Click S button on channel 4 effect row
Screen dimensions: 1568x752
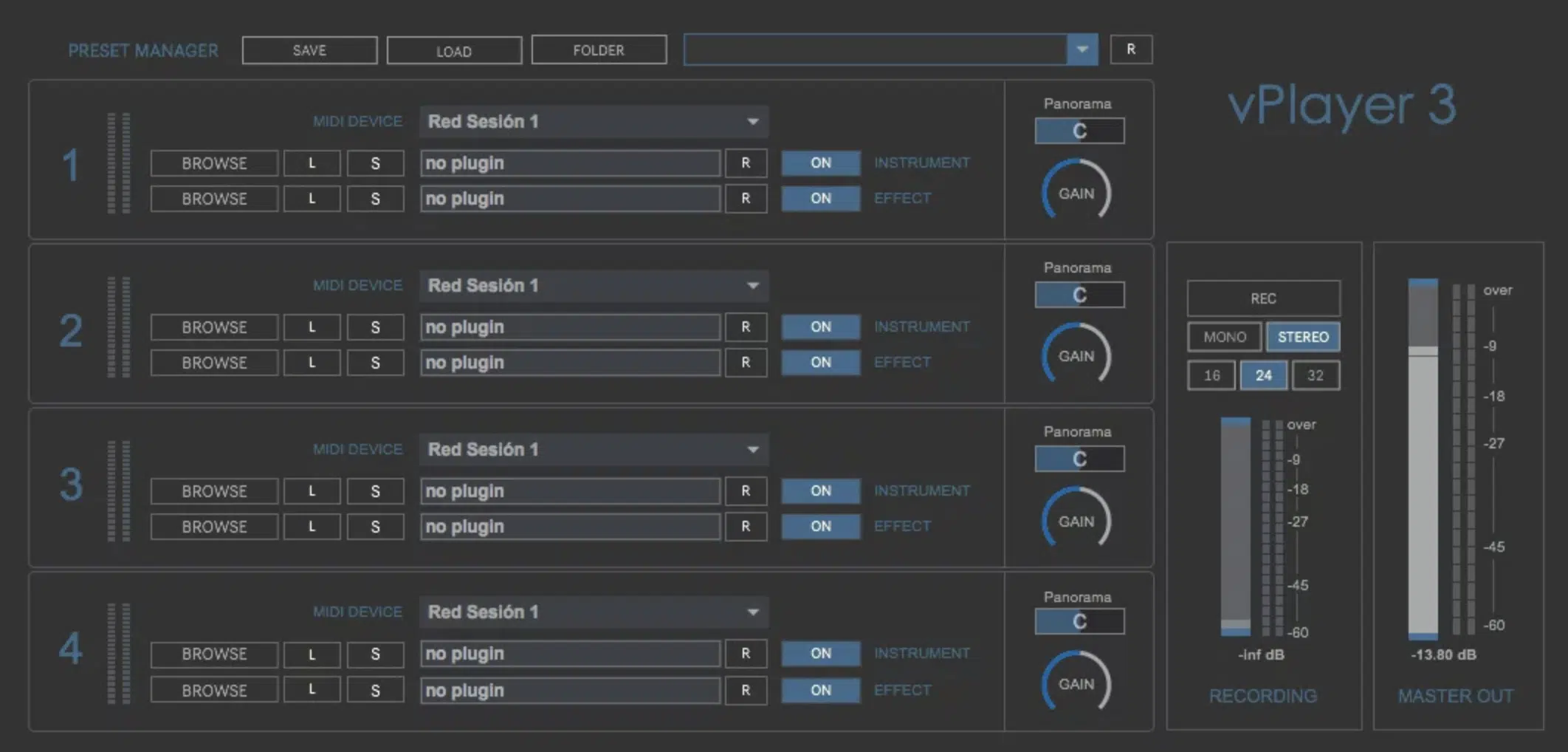(x=375, y=690)
